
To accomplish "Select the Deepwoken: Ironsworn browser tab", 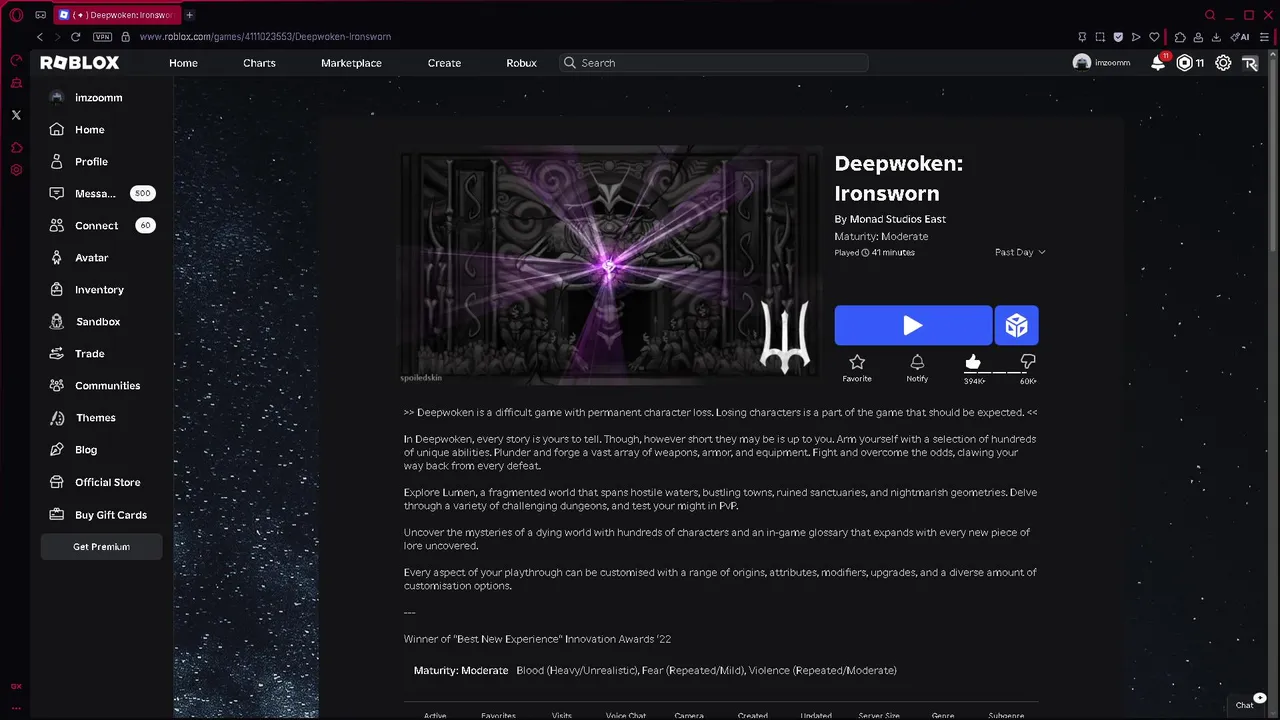I will 115,15.
